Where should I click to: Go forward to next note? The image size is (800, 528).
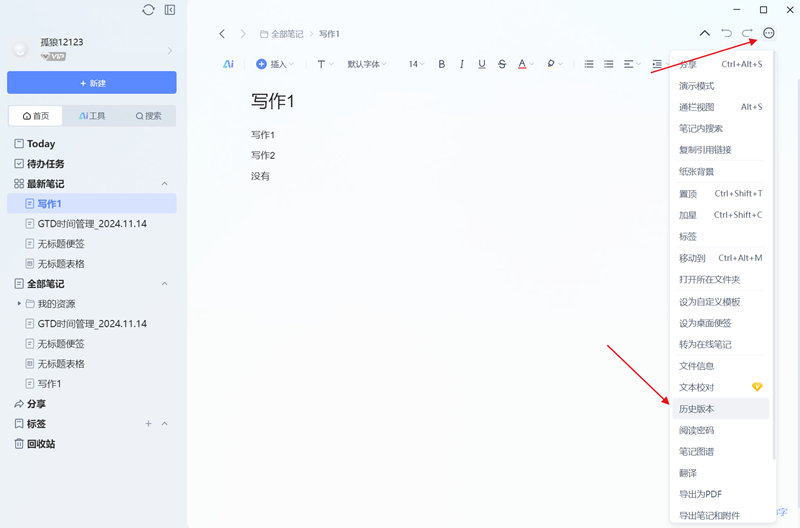(243, 34)
